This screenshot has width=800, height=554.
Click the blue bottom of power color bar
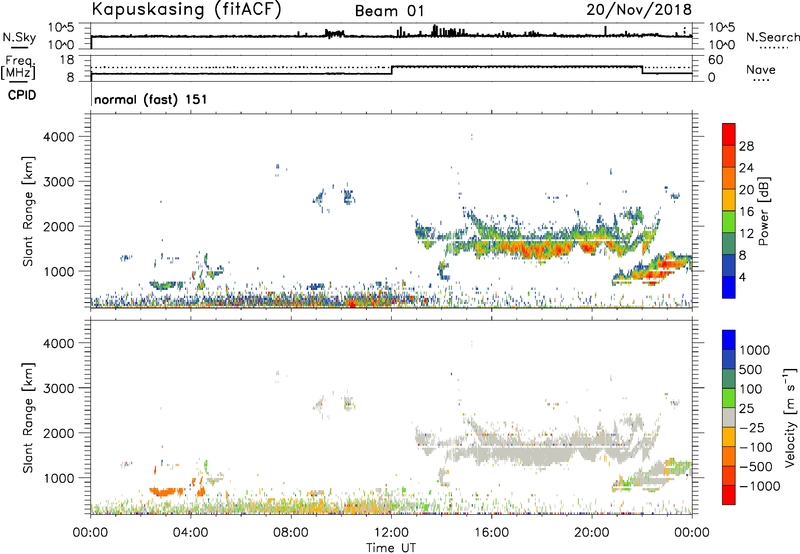(x=729, y=287)
